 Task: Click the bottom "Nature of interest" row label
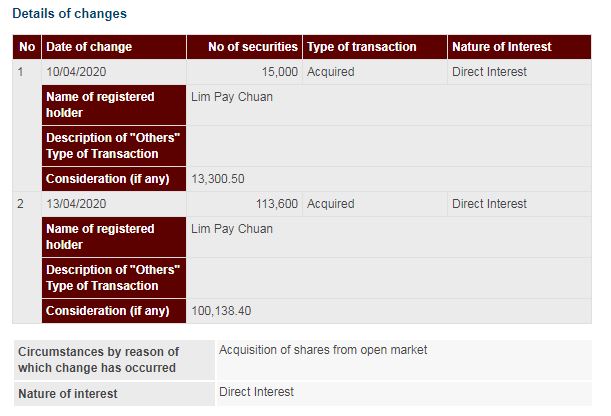(68, 394)
